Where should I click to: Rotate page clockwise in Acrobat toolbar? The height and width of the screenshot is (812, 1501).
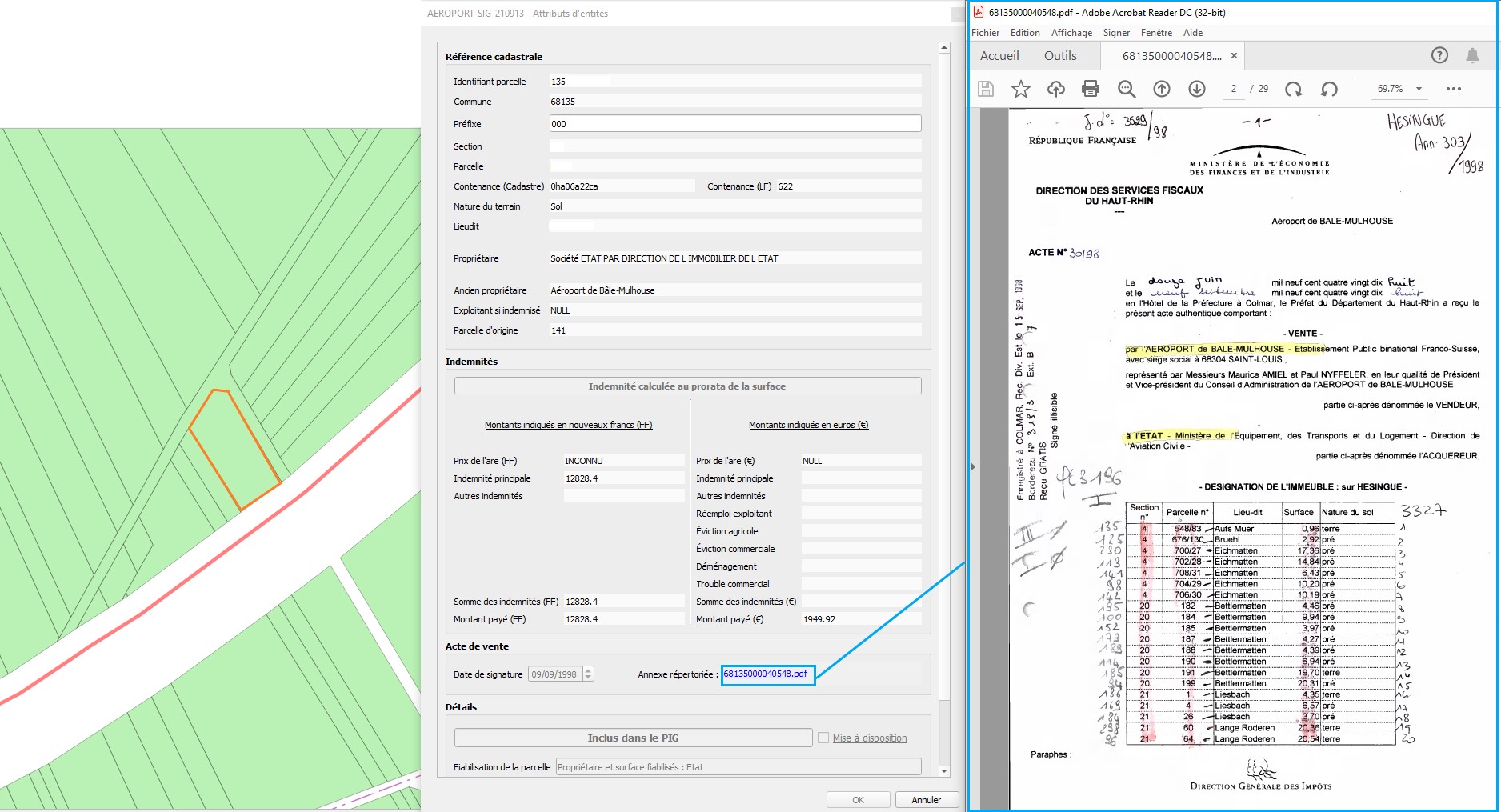pos(1294,89)
